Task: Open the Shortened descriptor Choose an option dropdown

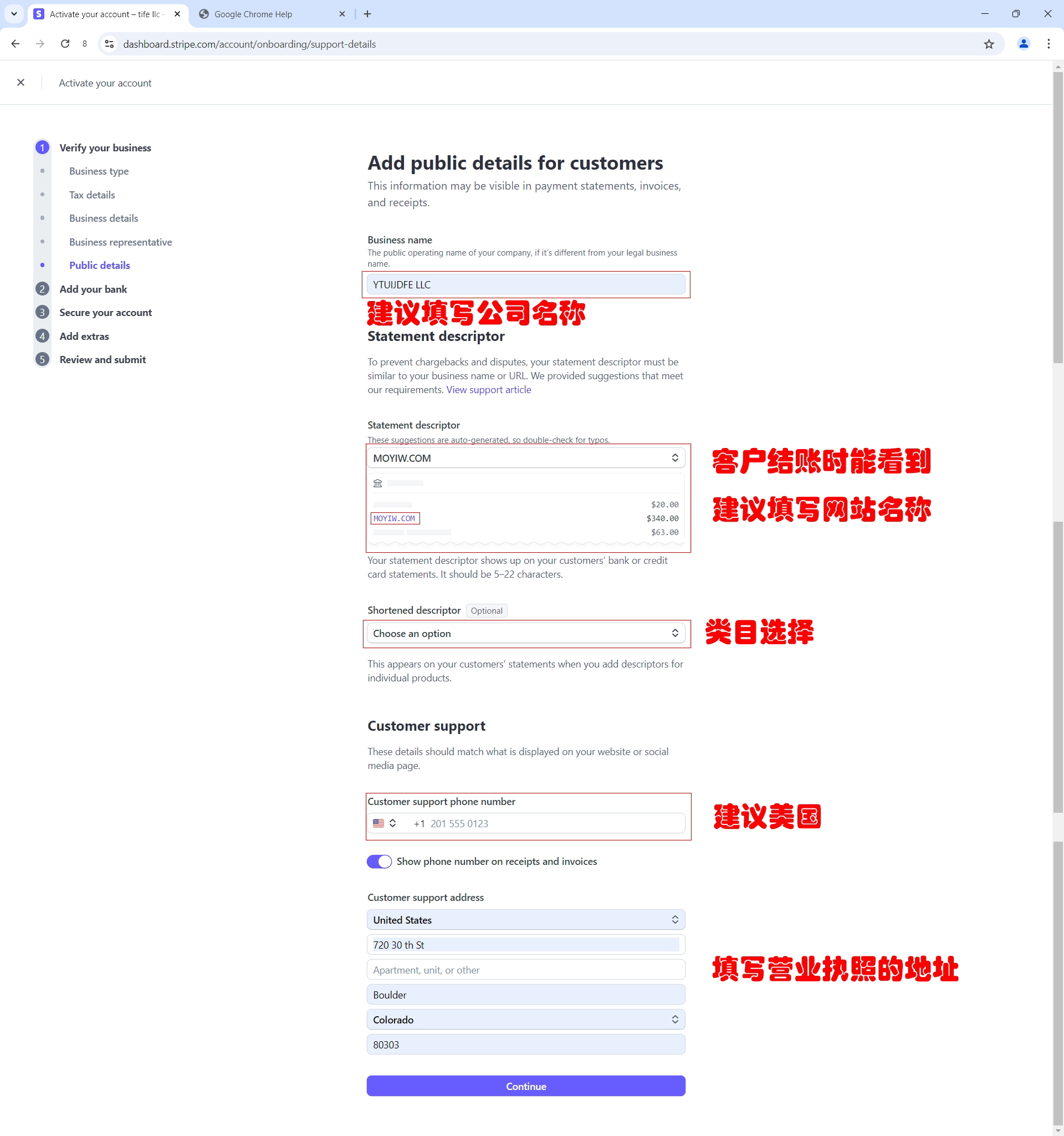Action: pos(525,633)
